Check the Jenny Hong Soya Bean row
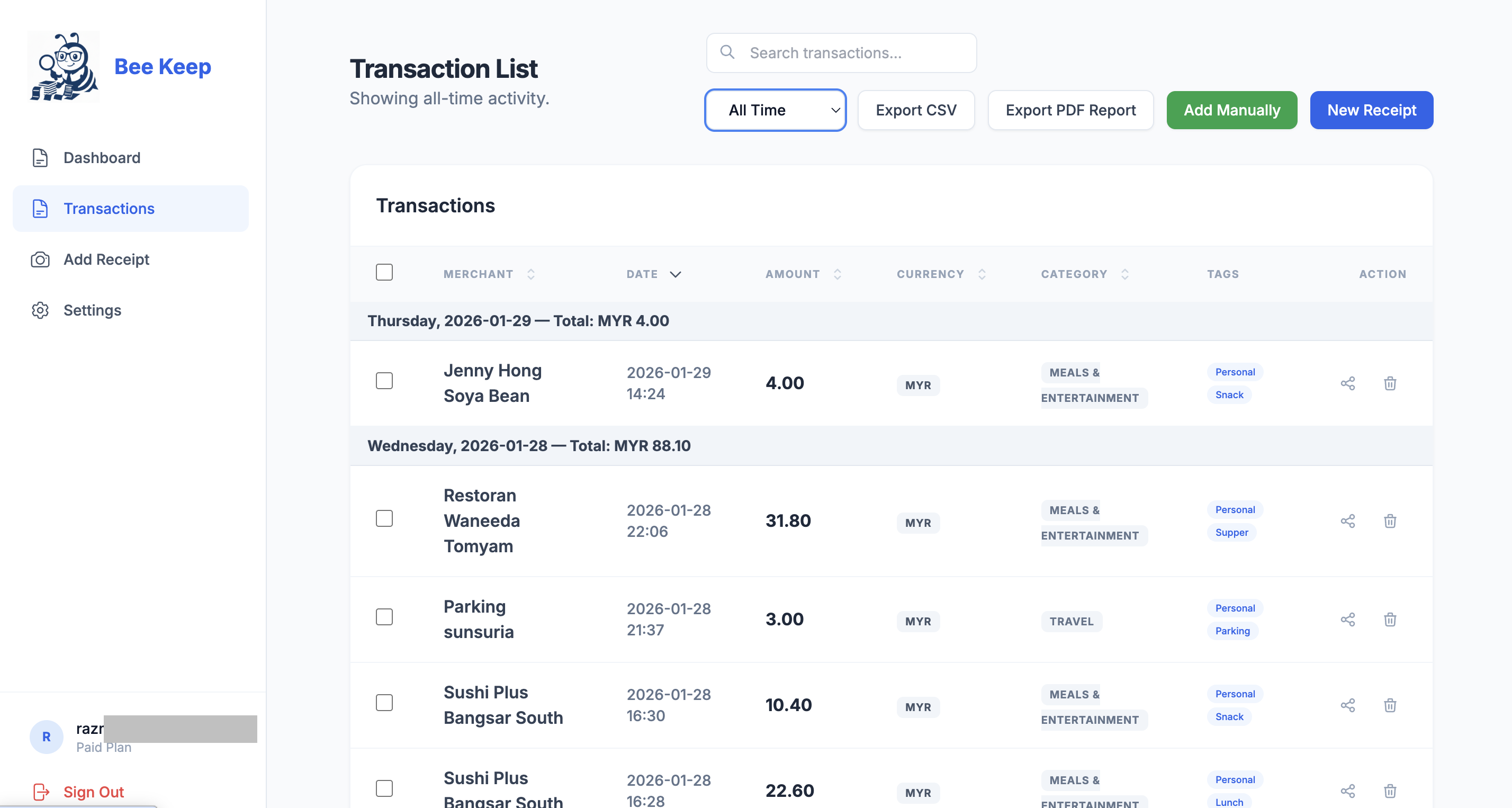The image size is (1512, 808). pyautogui.click(x=384, y=381)
